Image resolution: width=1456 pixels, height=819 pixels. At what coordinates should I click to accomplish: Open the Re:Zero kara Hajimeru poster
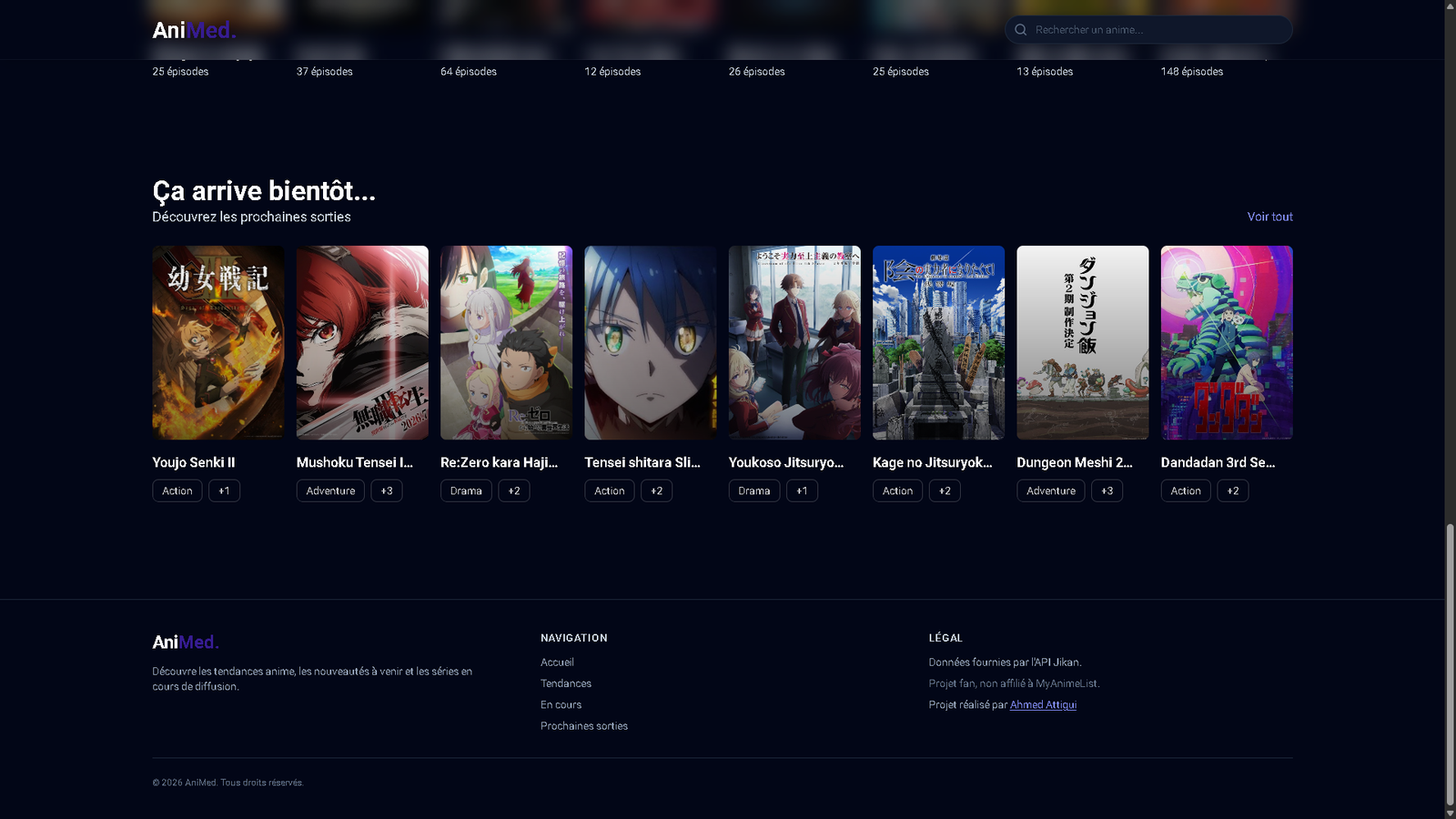506,342
